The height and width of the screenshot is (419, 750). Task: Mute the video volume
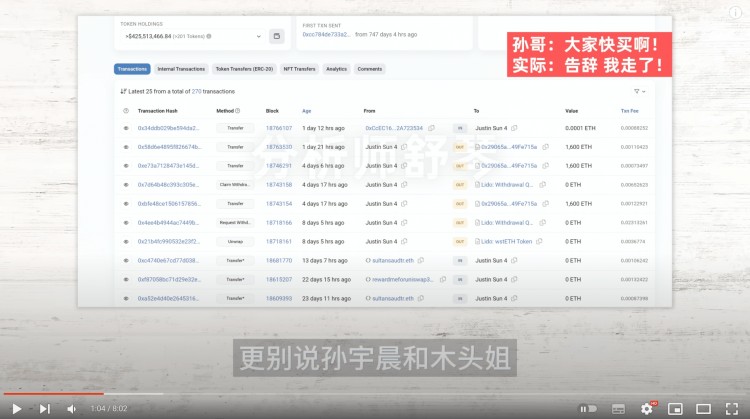point(72,408)
